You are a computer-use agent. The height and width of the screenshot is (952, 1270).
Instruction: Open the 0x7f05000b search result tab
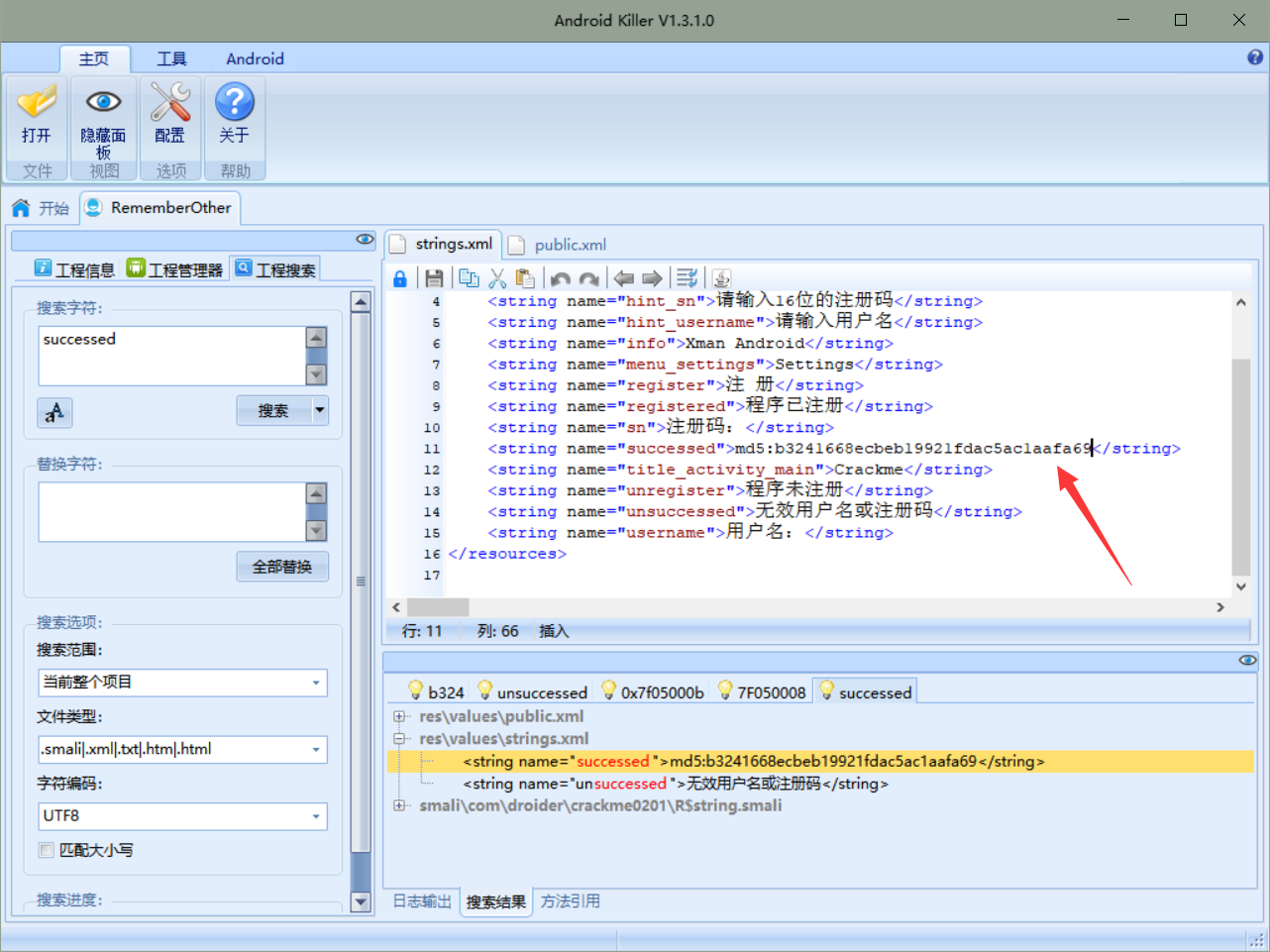tap(654, 691)
